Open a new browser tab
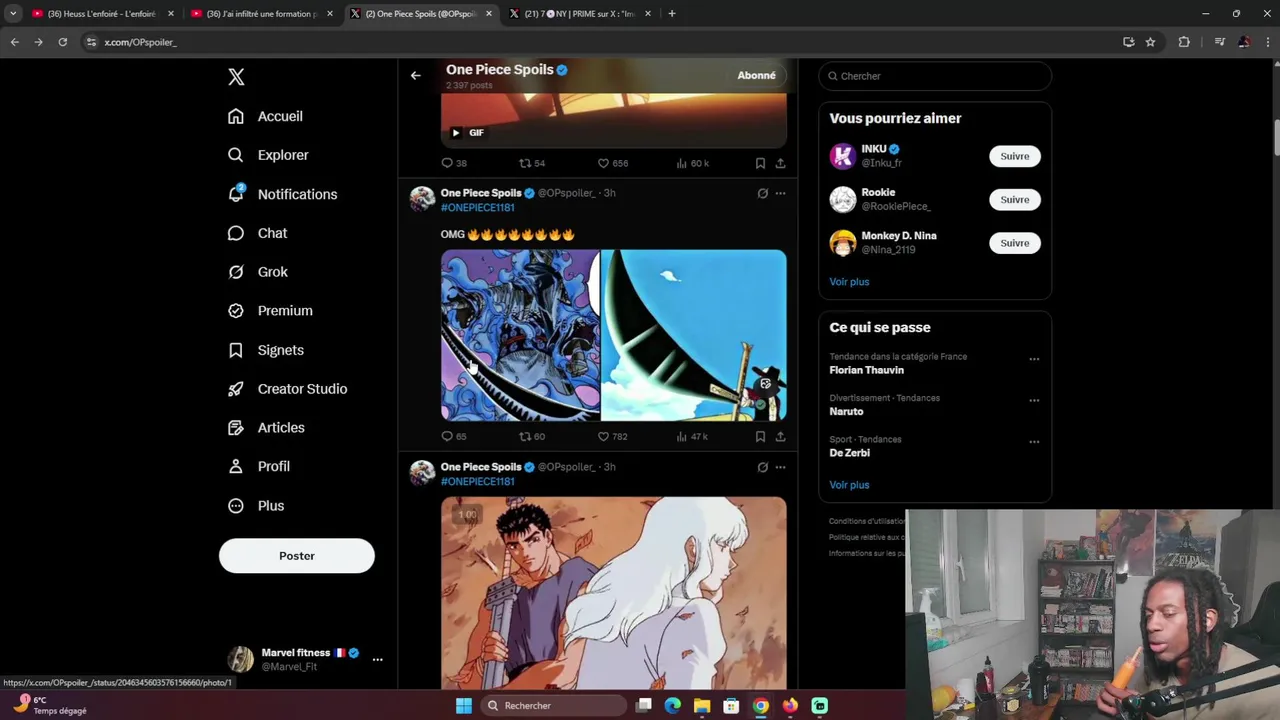The height and width of the screenshot is (720, 1280). pyautogui.click(x=672, y=14)
